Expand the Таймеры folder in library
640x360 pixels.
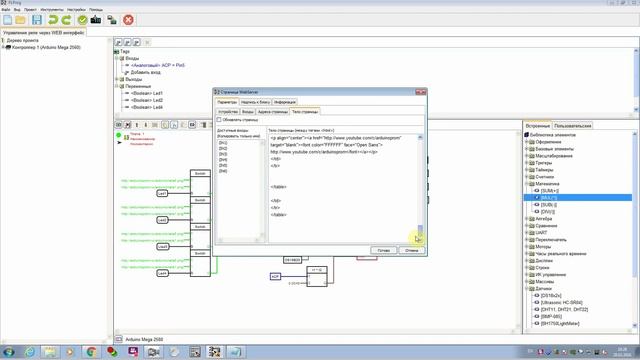pos(527,170)
